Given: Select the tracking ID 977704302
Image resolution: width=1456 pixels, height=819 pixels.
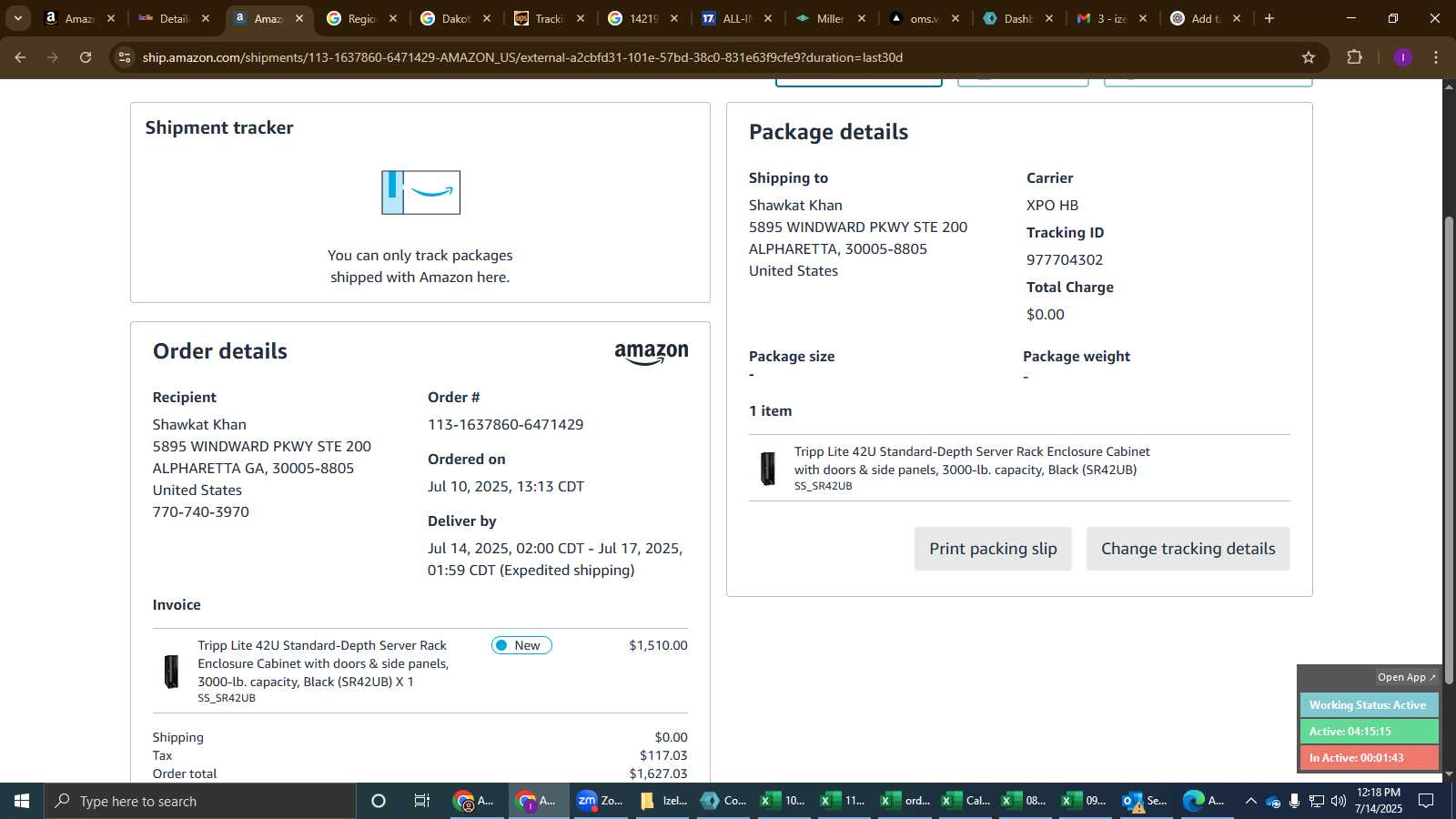Looking at the screenshot, I should 1065,260.
